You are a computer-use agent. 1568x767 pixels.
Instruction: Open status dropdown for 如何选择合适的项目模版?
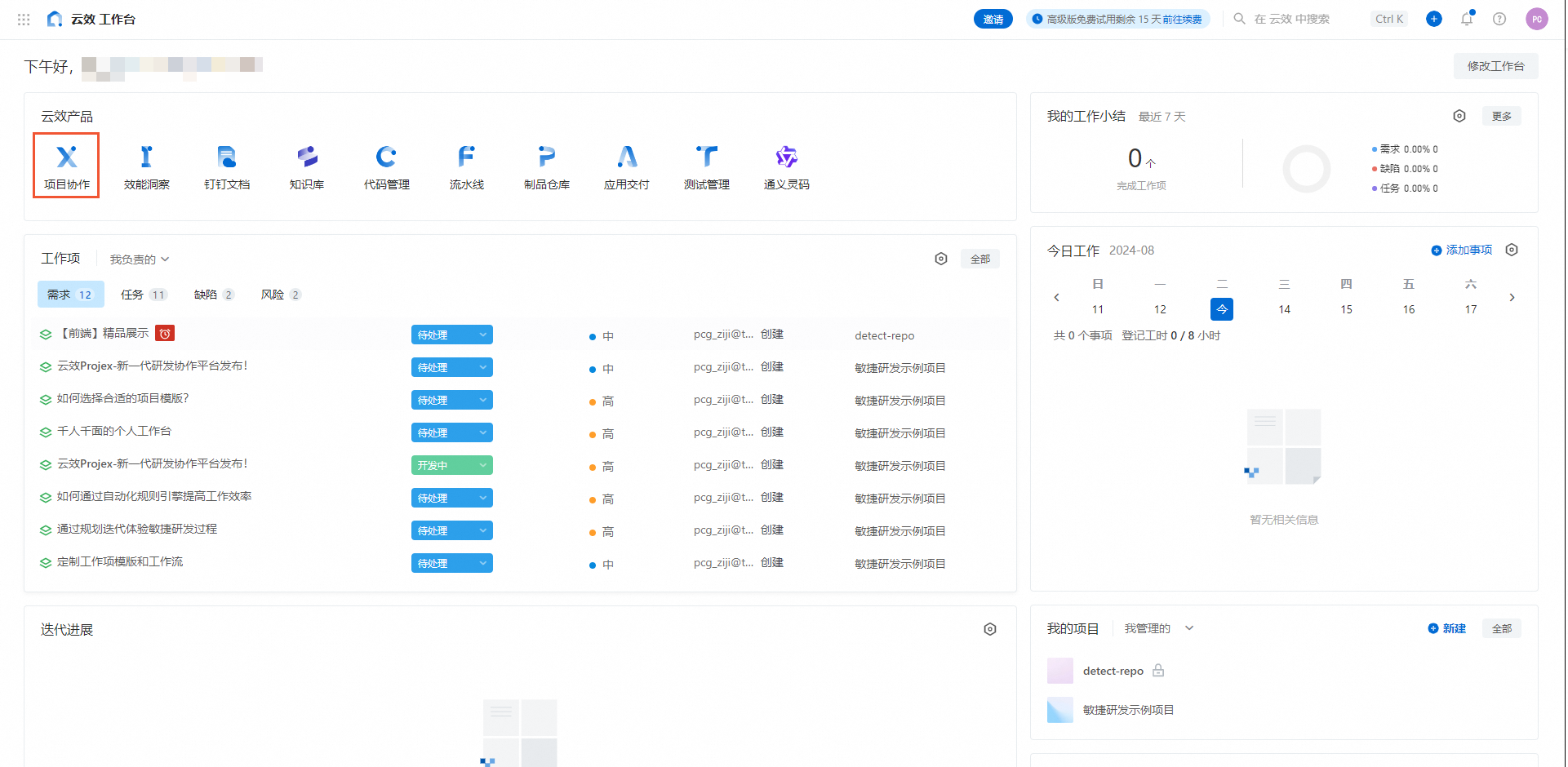(451, 400)
